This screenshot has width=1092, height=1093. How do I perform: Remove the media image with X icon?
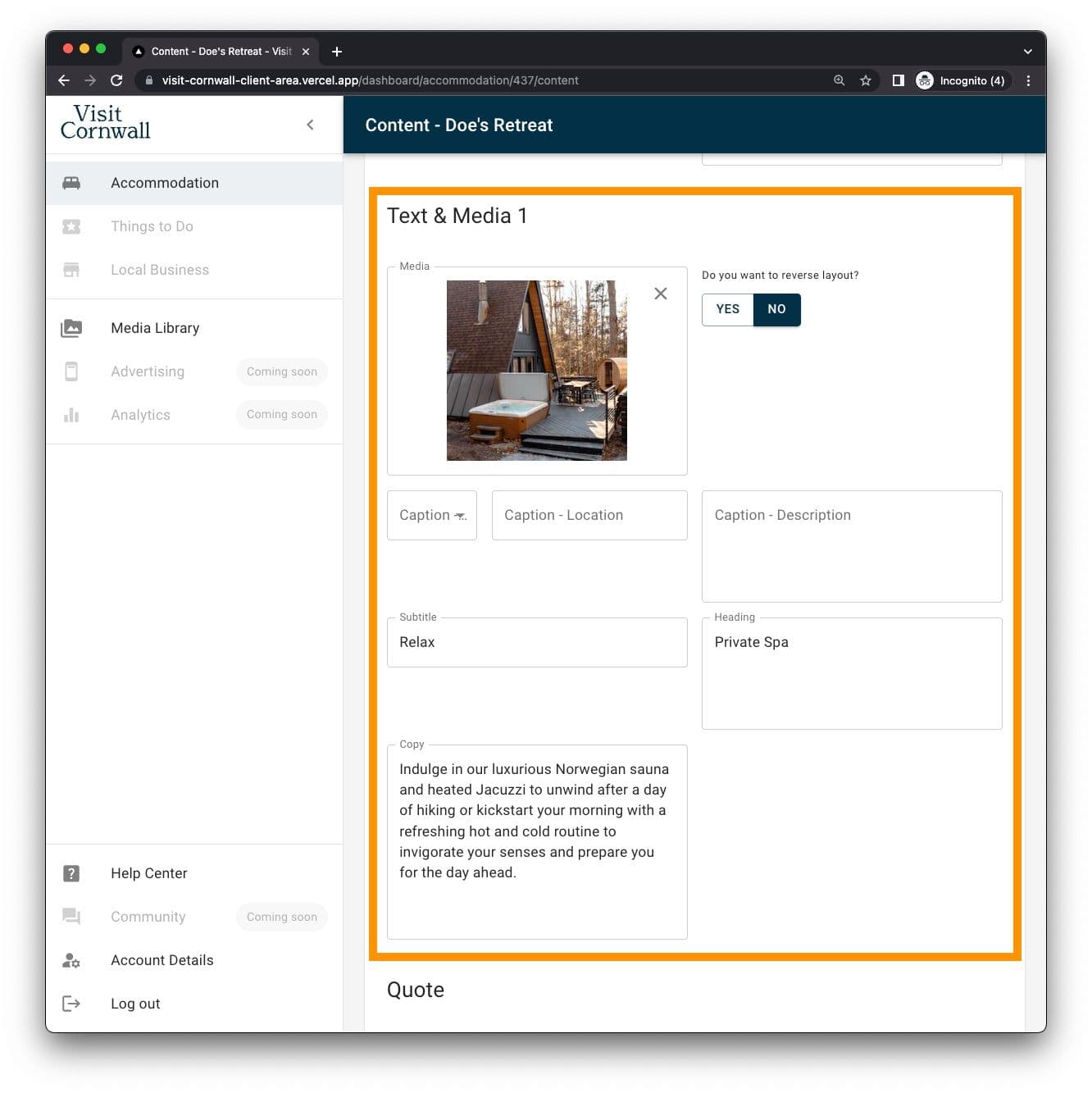[661, 294]
